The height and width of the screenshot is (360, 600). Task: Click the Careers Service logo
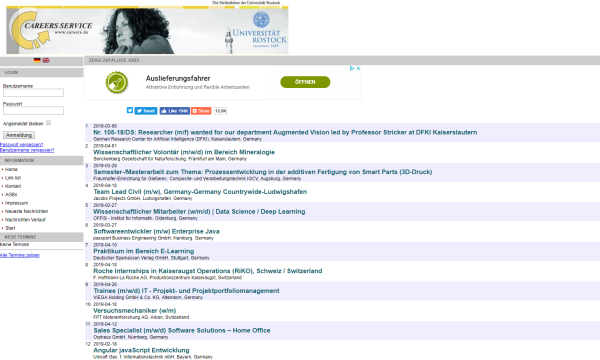[x=52, y=31]
